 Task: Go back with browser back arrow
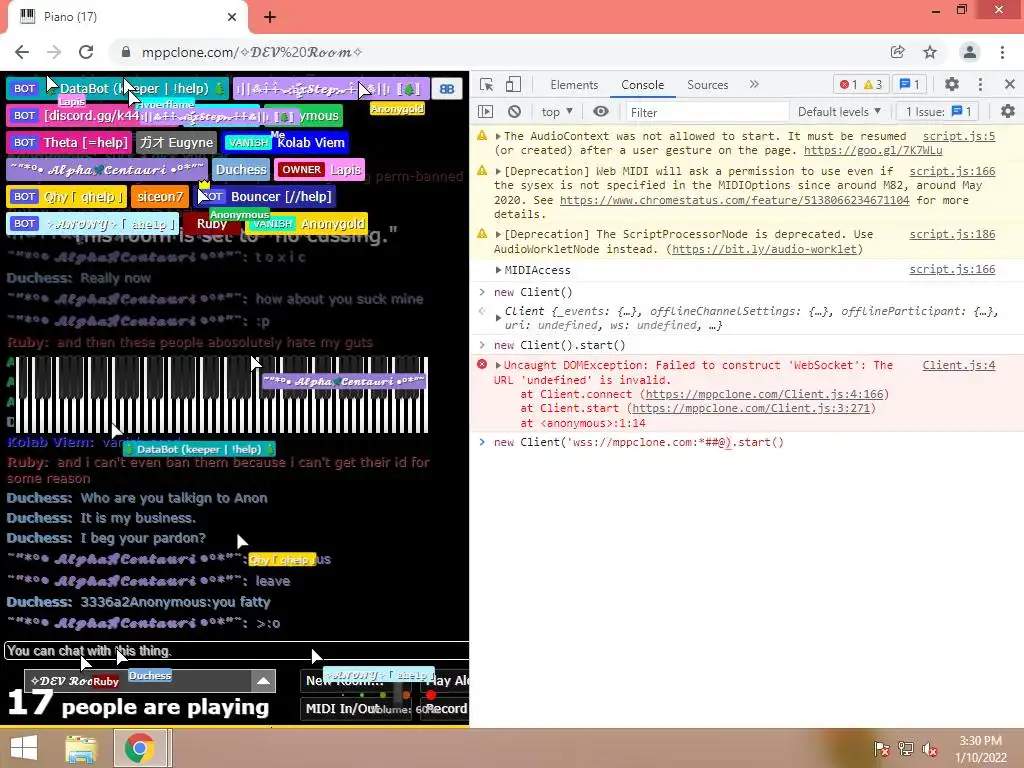coord(22,52)
